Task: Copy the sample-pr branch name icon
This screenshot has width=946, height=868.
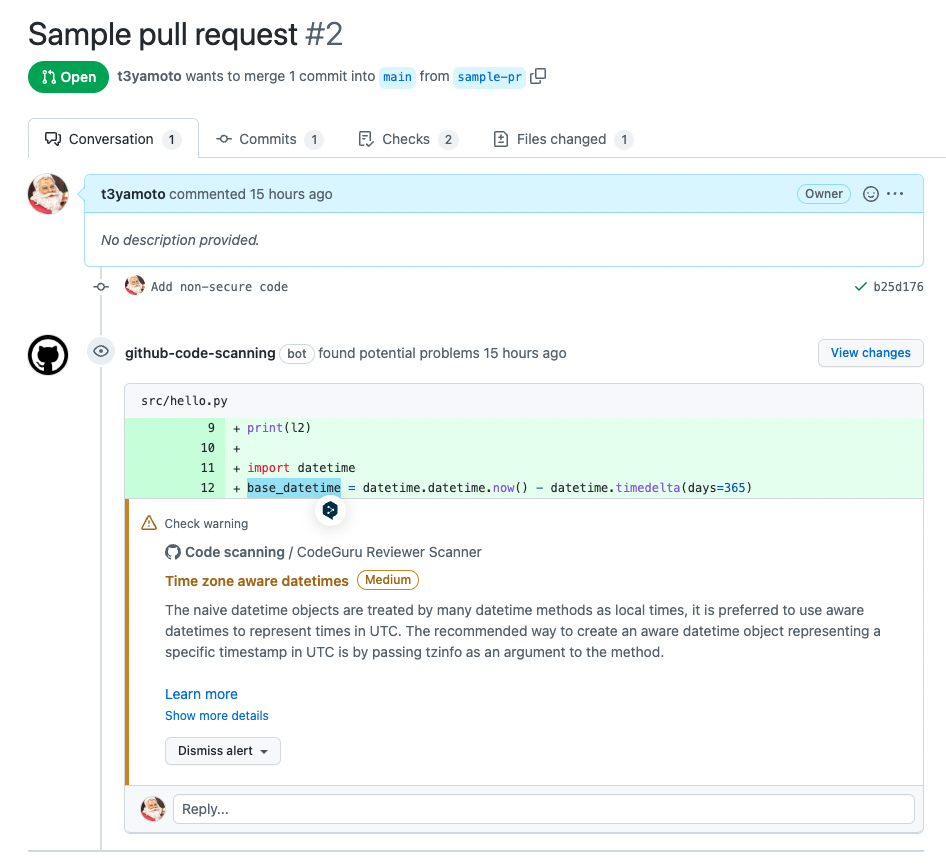Action: 538,76
